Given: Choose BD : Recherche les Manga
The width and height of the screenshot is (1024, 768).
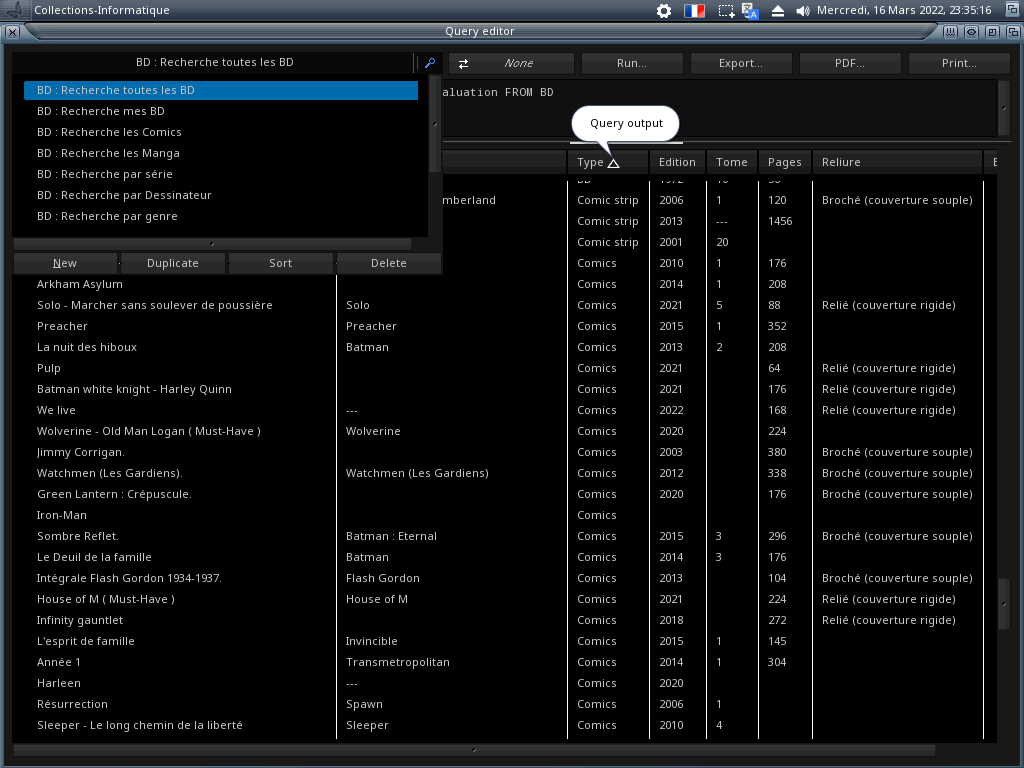Looking at the screenshot, I should (221, 153).
